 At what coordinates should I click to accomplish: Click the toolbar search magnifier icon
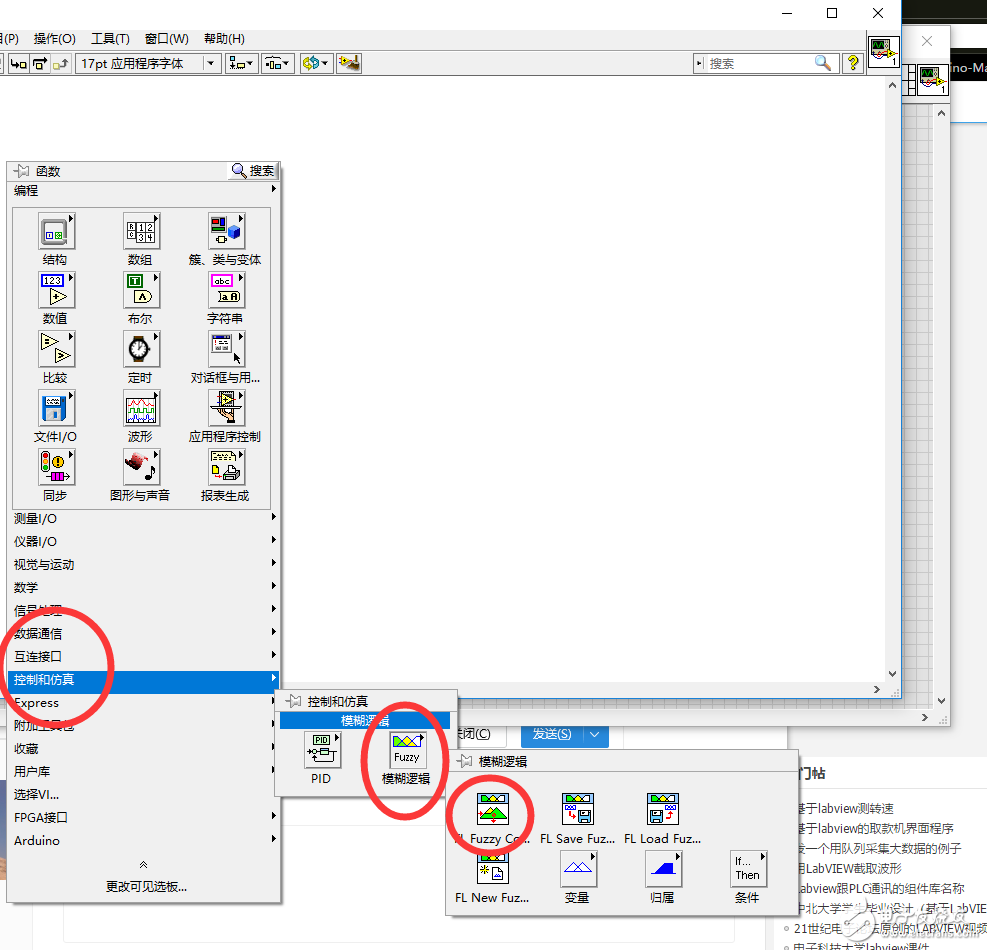823,63
